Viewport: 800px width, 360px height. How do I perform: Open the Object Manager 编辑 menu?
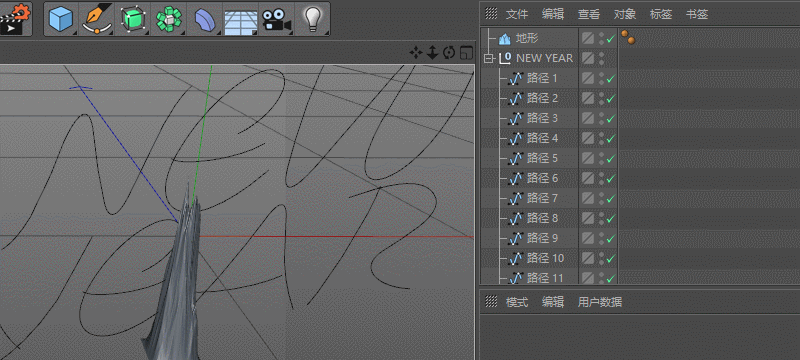(x=553, y=14)
